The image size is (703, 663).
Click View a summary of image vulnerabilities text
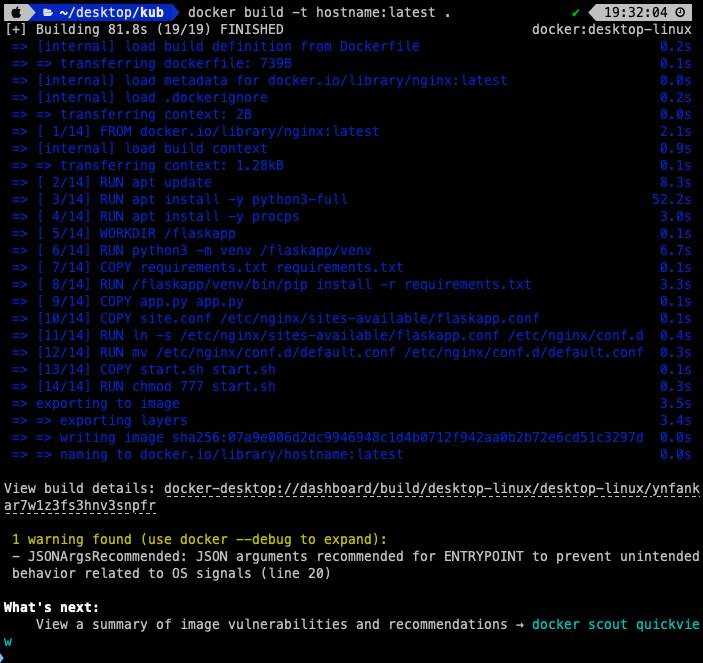[272, 625]
